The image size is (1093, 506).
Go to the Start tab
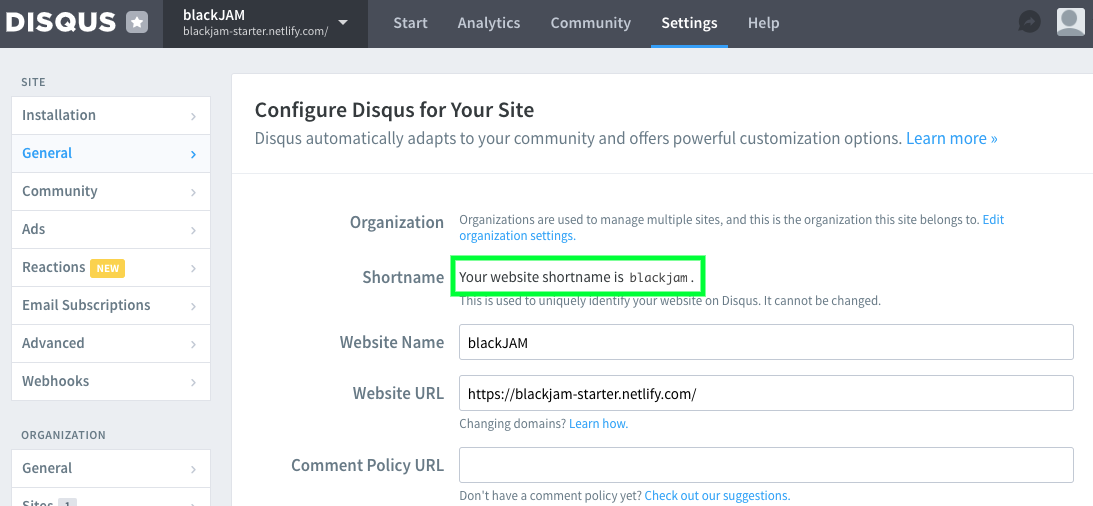pyautogui.click(x=411, y=23)
